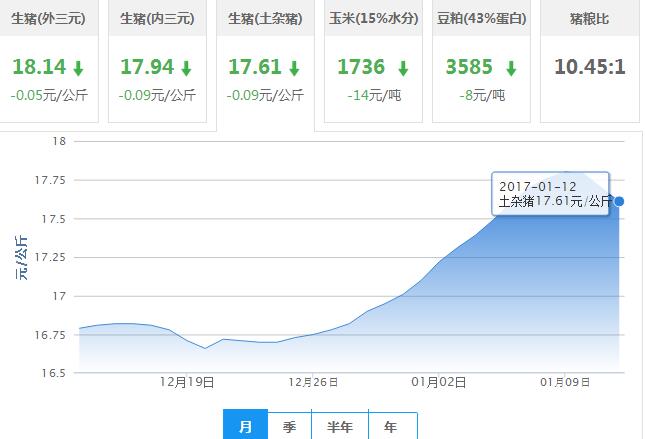Click the 12月26日 axis label
Viewport: 645px width, 439px height.
click(313, 382)
